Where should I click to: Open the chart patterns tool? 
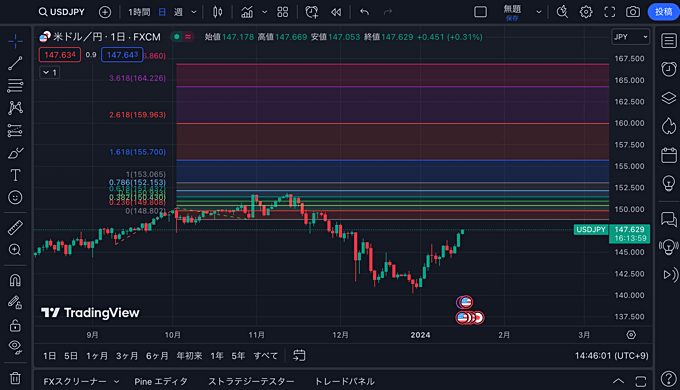click(x=15, y=108)
